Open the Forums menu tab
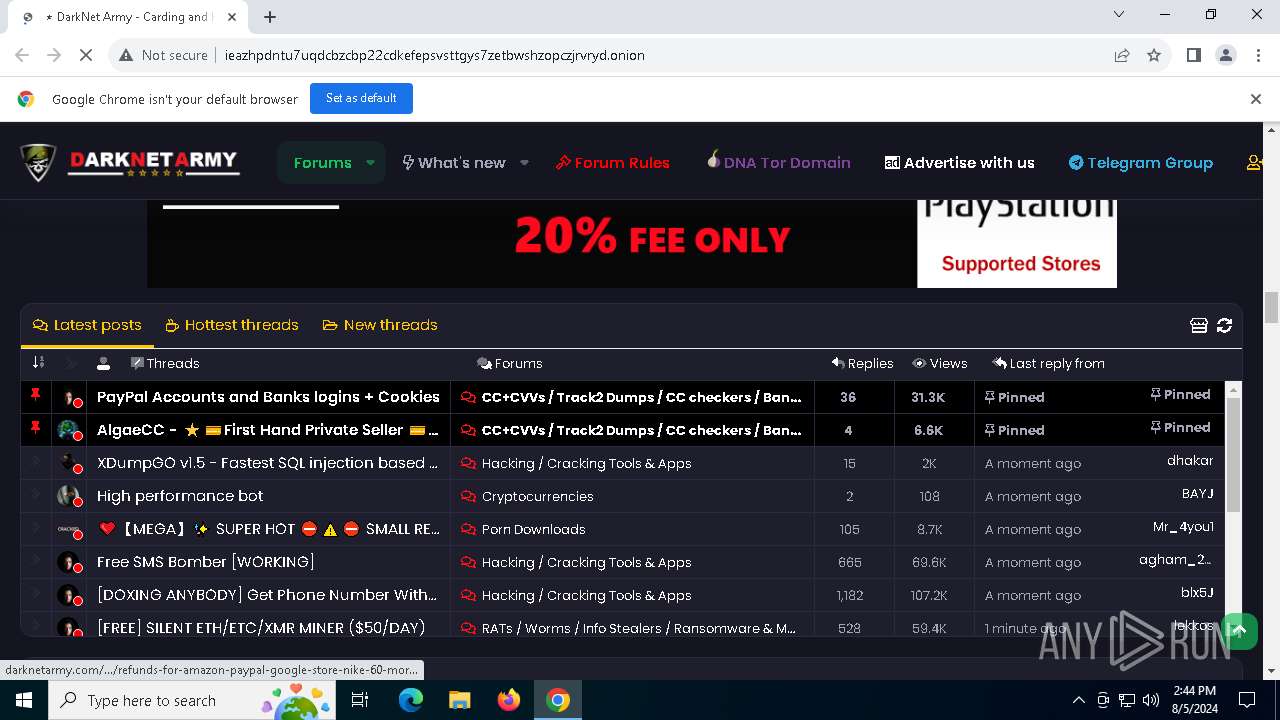Image resolution: width=1280 pixels, height=720 pixels. click(322, 162)
